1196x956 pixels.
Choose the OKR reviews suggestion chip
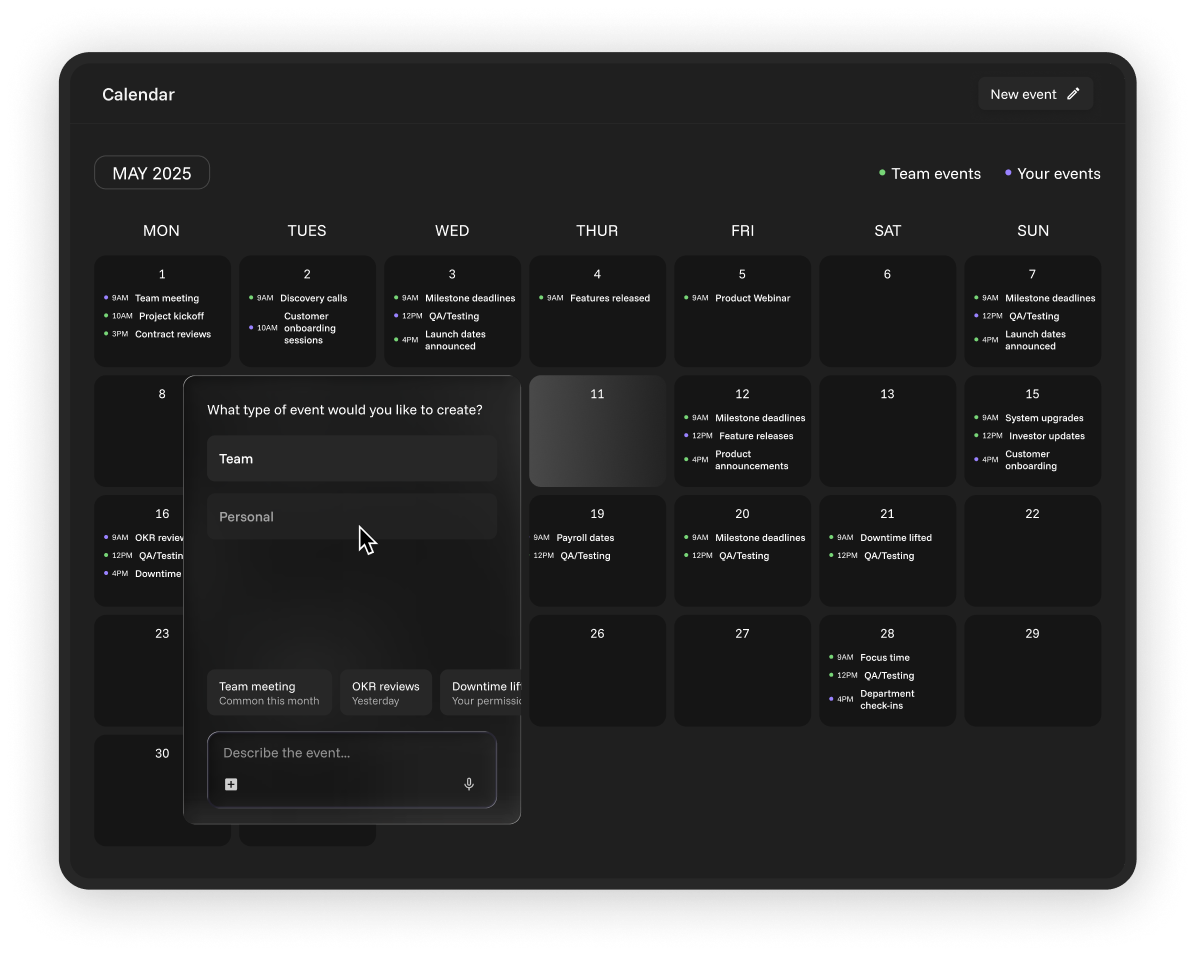tap(385, 693)
